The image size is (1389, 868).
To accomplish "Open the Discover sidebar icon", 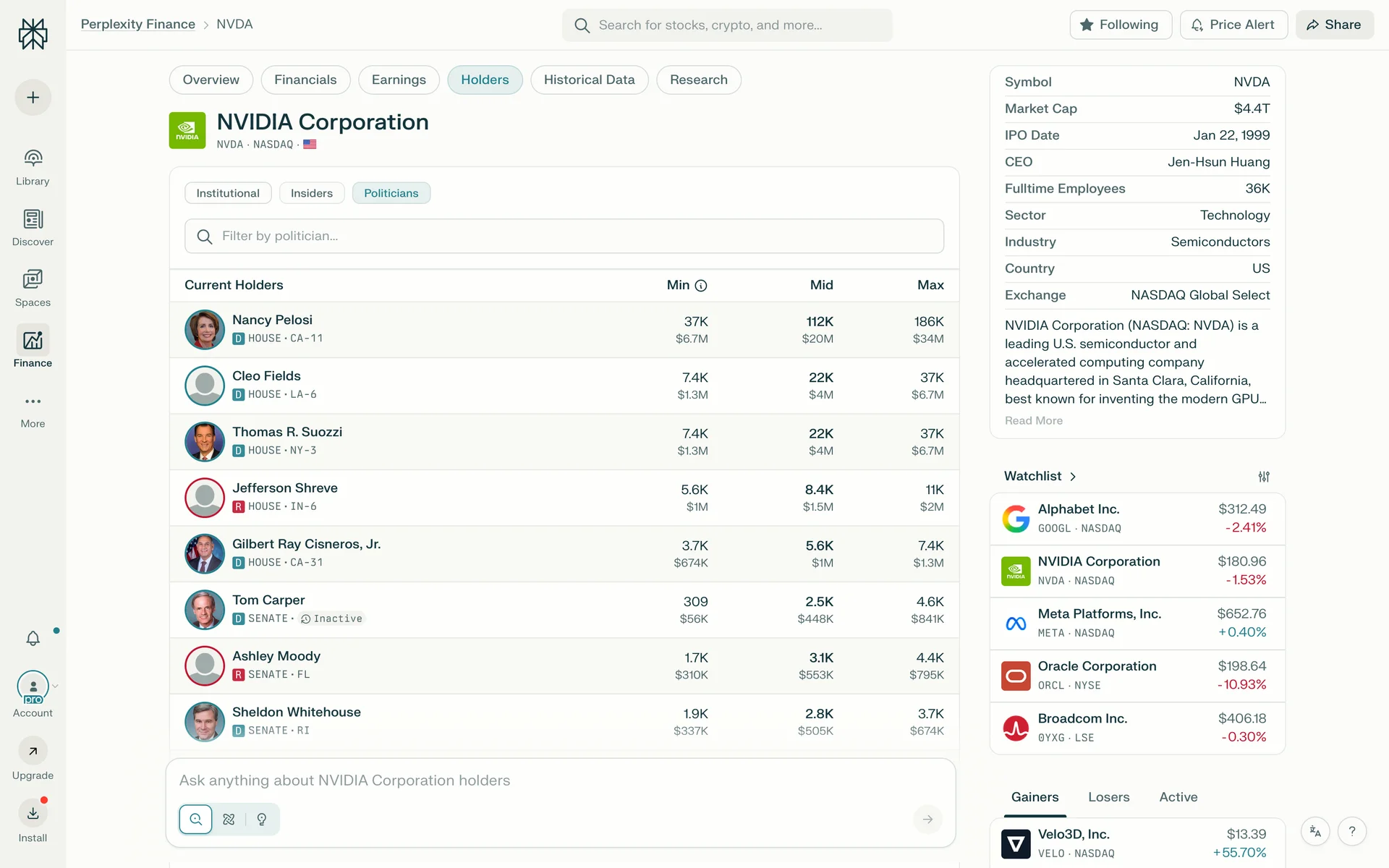I will pyautogui.click(x=33, y=219).
